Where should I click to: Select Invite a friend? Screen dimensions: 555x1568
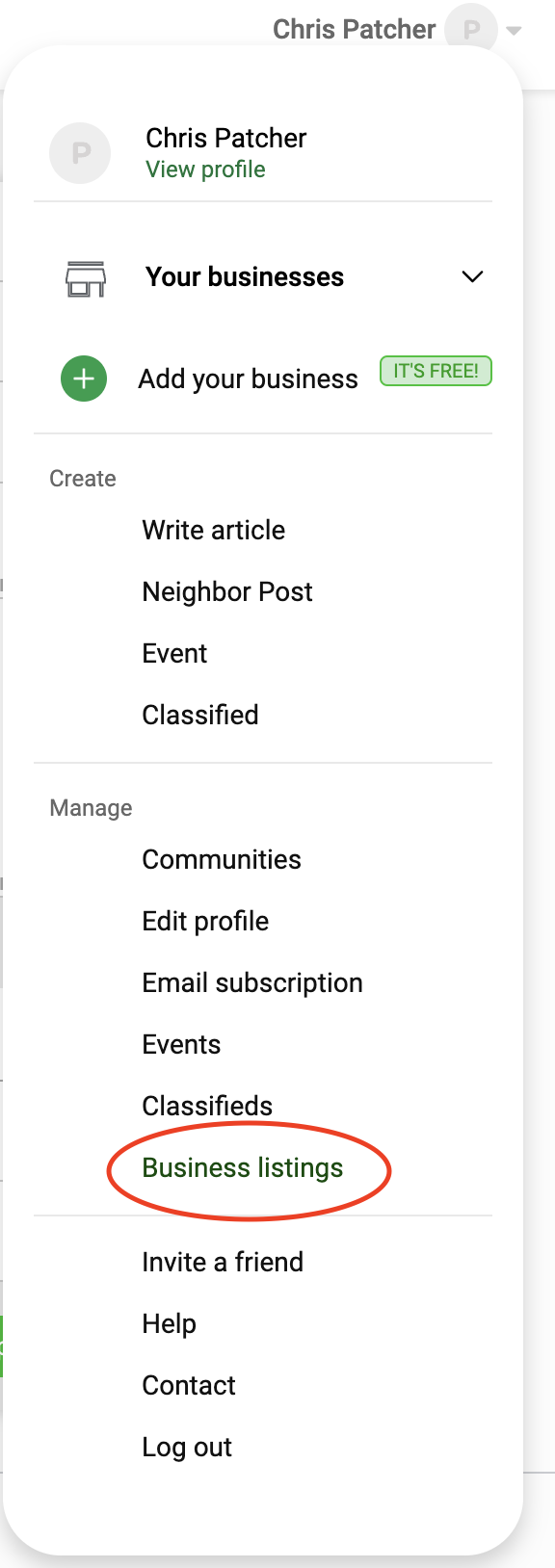223,1262
